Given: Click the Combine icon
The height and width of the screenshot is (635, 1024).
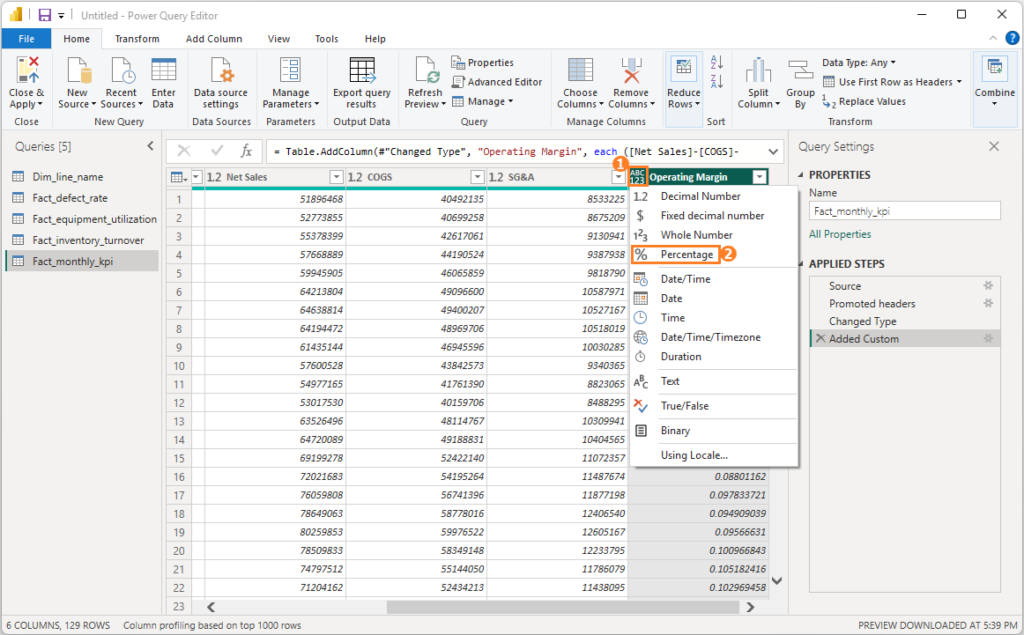Looking at the screenshot, I should tap(995, 69).
